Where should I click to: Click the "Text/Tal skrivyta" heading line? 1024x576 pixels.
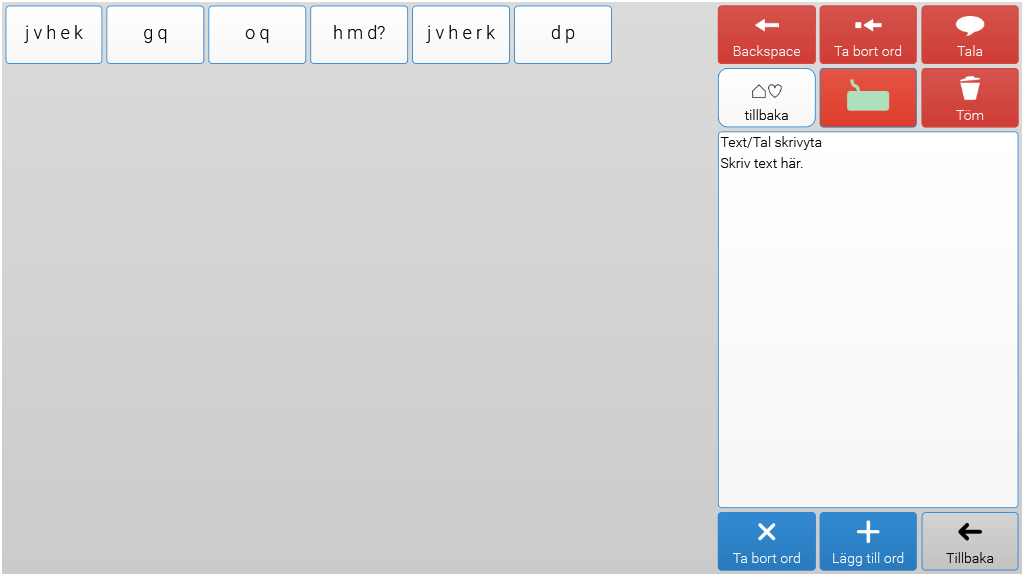771,143
